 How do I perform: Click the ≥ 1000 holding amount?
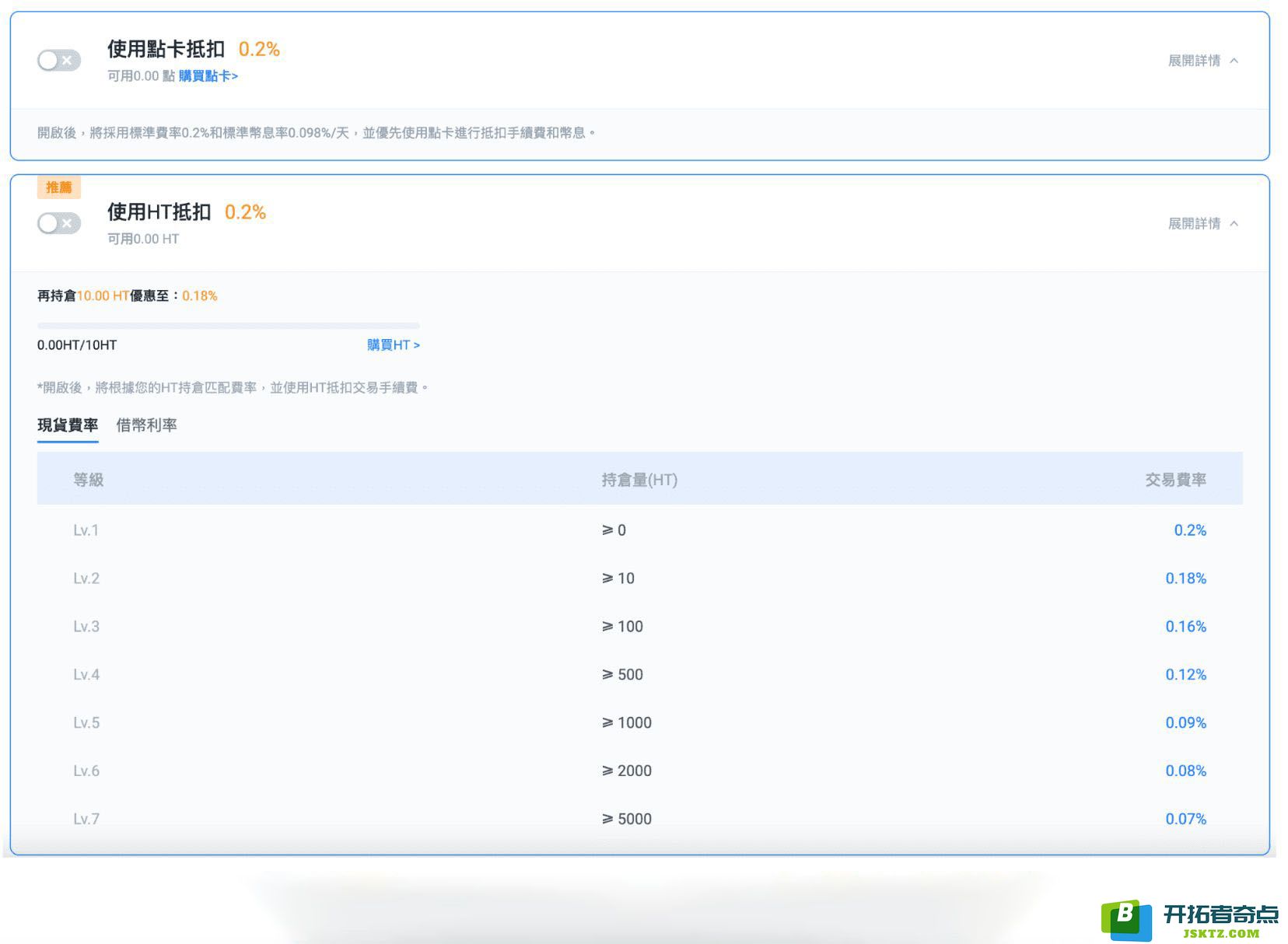pyautogui.click(x=627, y=723)
